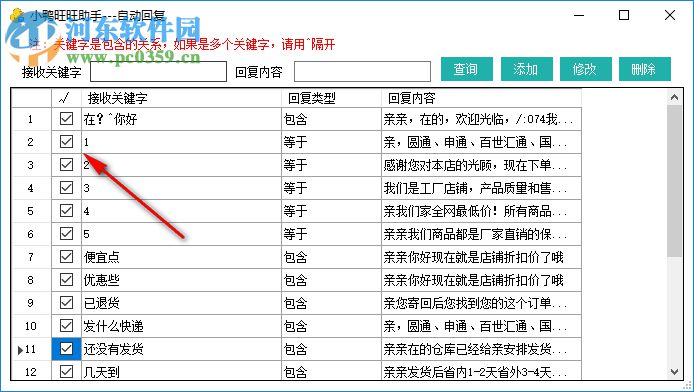Click the checkmark column header
Image resolution: width=694 pixels, height=392 pixels.
click(66, 98)
